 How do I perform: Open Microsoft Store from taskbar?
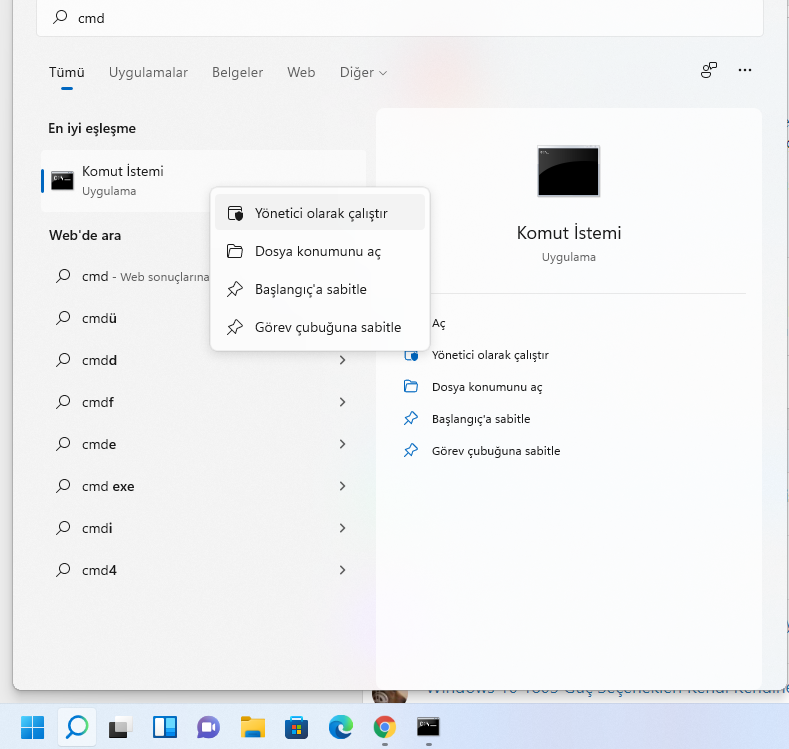point(296,727)
